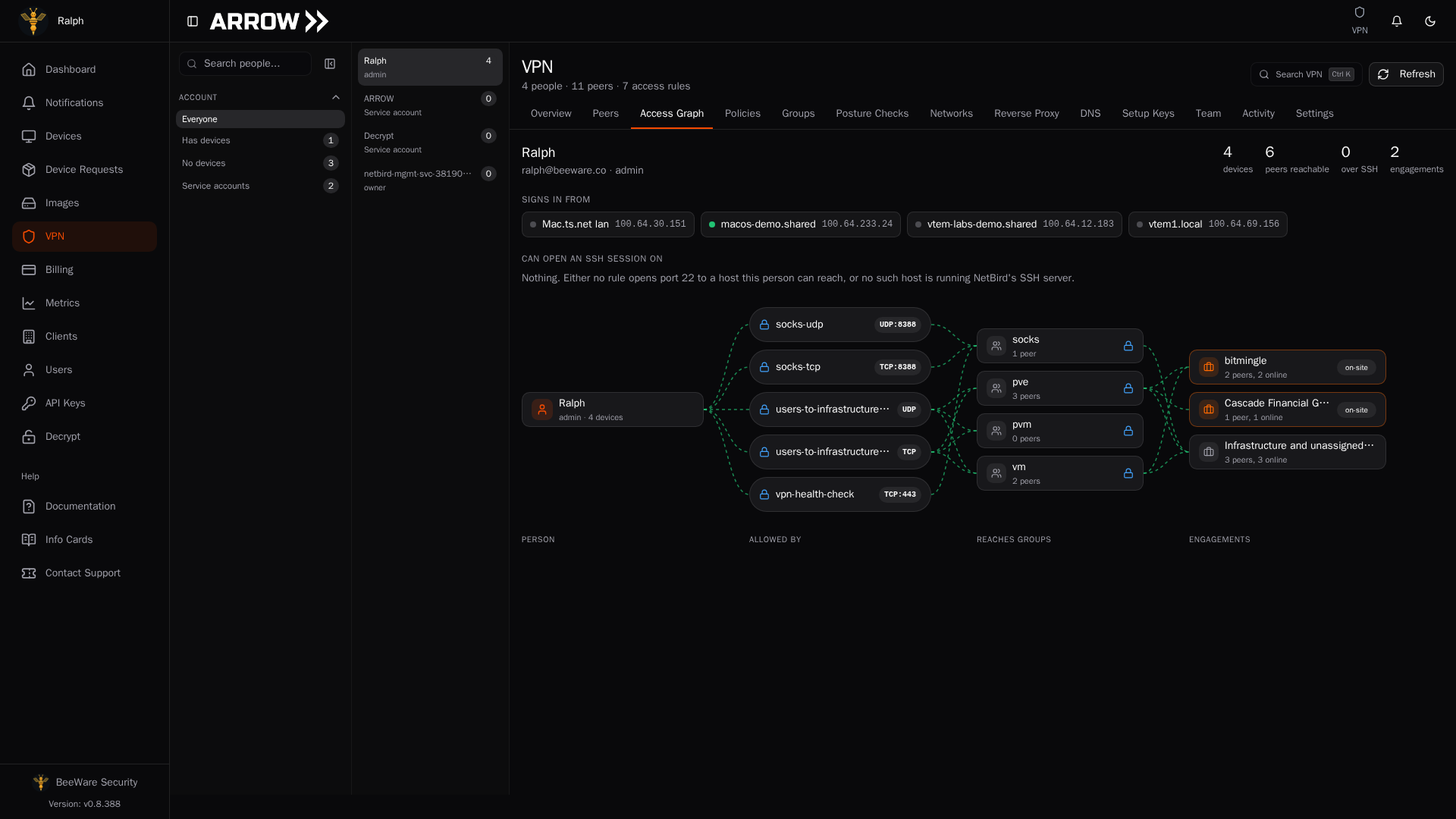Toggle the sidebar panel icon beside ARROW logo
Viewport: 1456px width, 819px height.
point(193,21)
